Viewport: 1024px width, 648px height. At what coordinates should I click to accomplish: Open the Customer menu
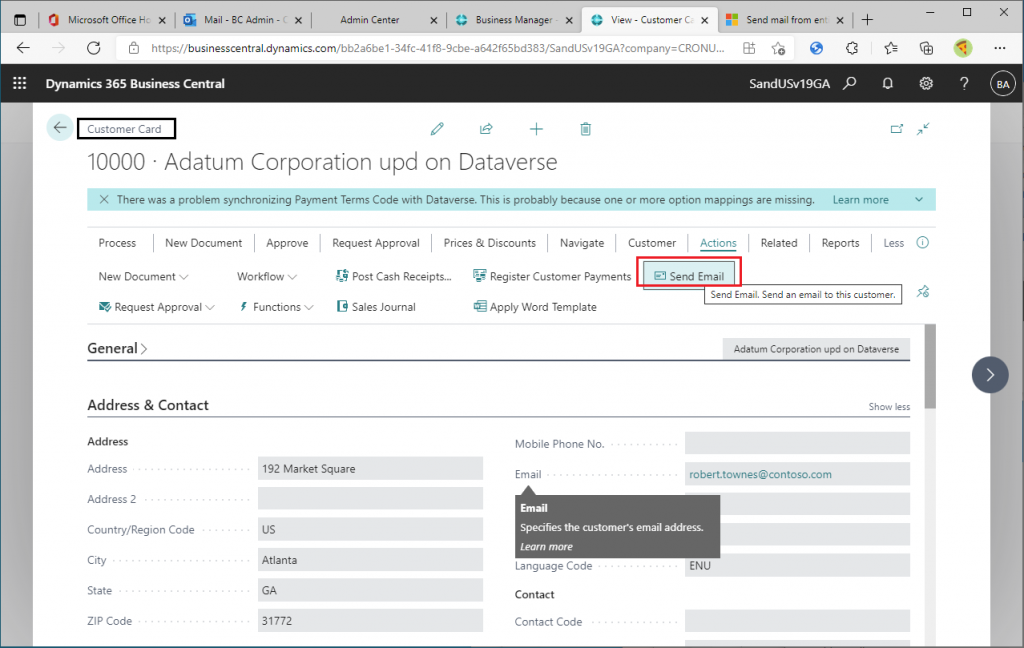tap(652, 243)
